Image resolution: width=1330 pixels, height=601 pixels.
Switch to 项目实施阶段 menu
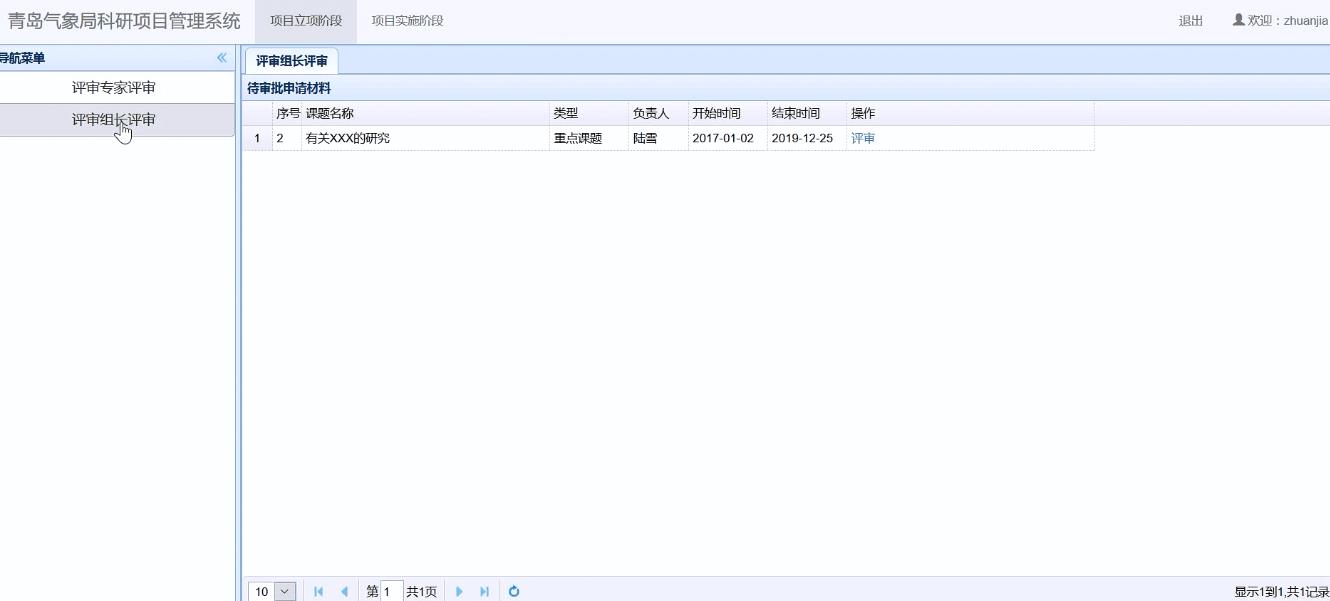[x=407, y=21]
